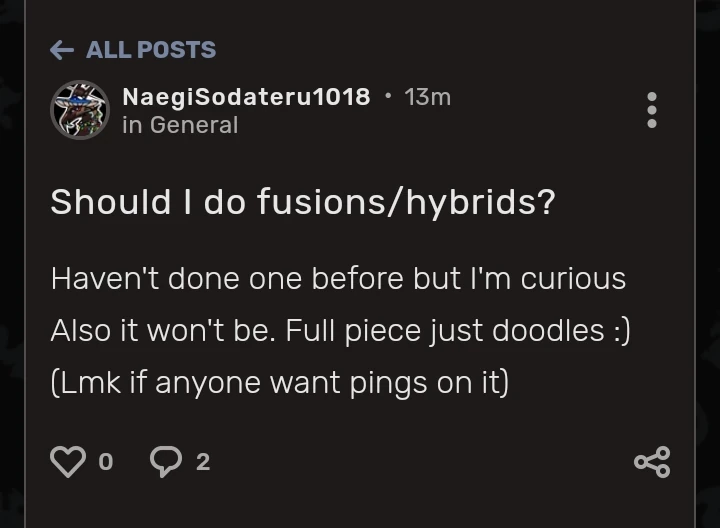Screen dimensions: 720x528
Task: Share the post with the share icon
Action: [x=652, y=461]
